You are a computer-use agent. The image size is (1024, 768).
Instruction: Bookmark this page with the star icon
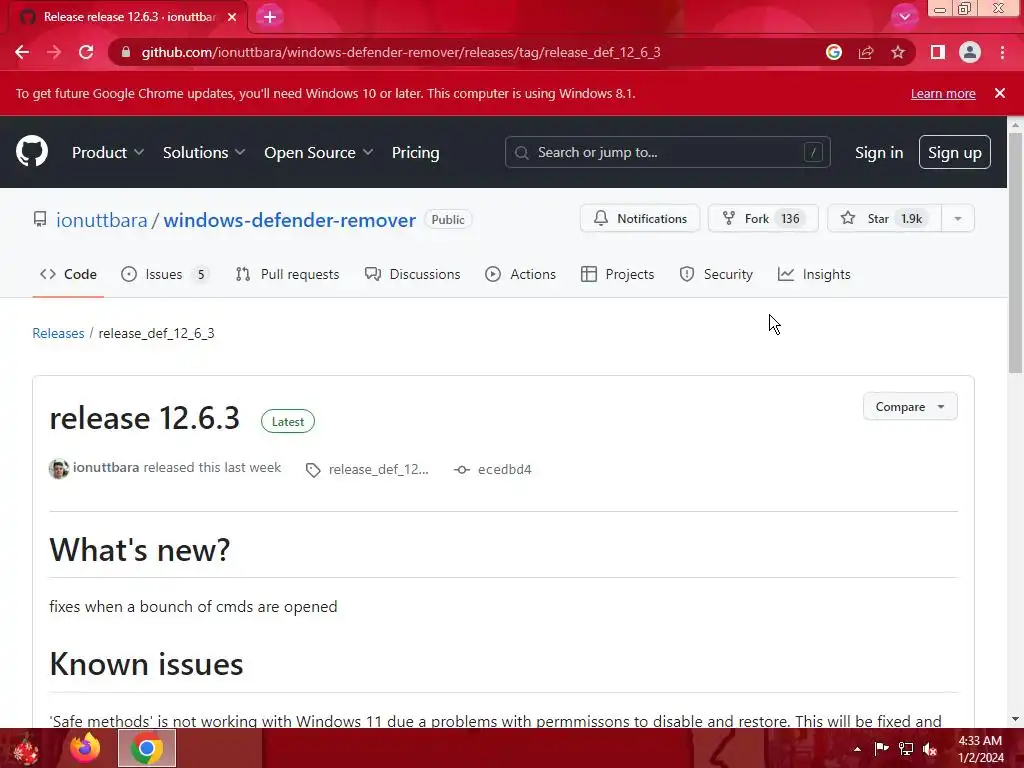[x=898, y=52]
